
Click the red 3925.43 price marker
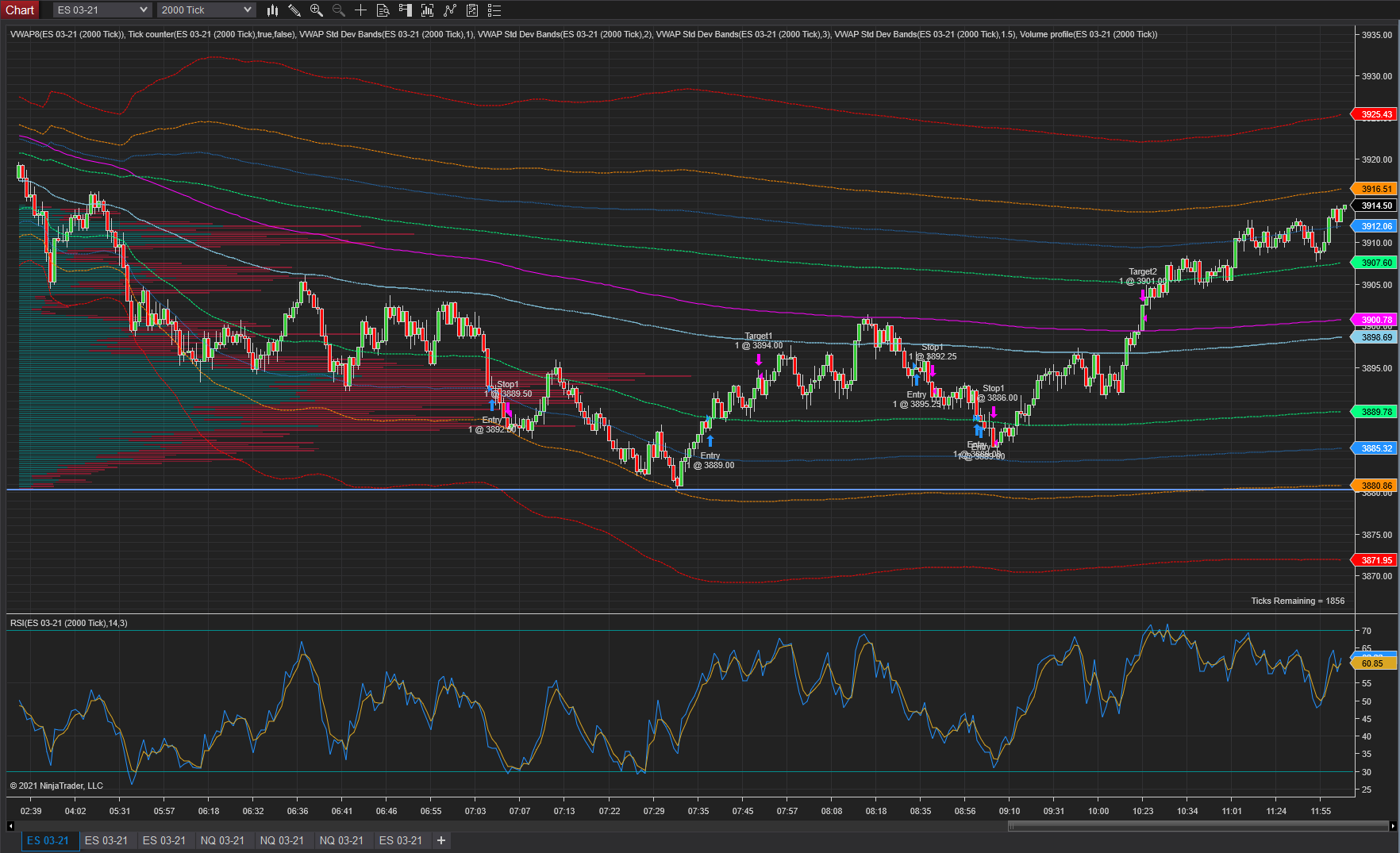tap(1374, 114)
